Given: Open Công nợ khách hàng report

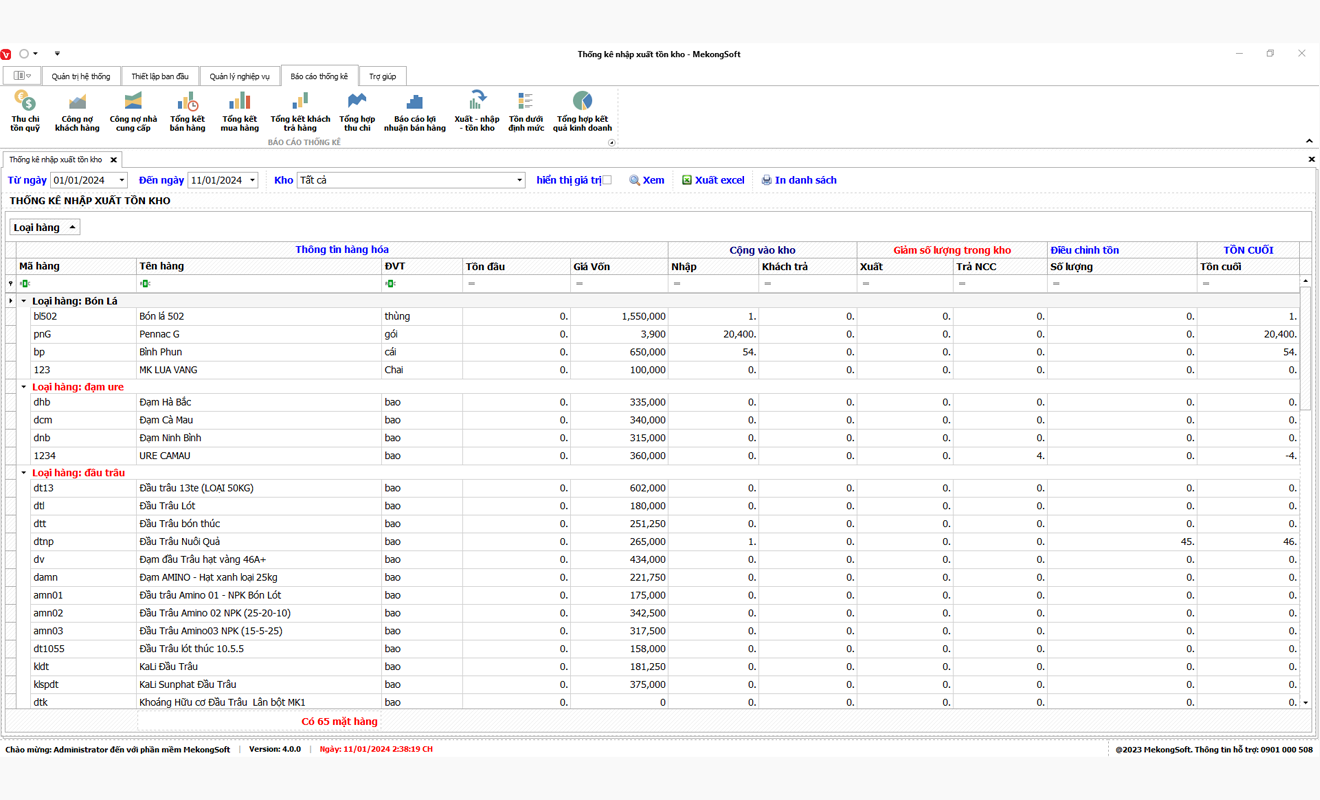Looking at the screenshot, I should tap(77, 110).
